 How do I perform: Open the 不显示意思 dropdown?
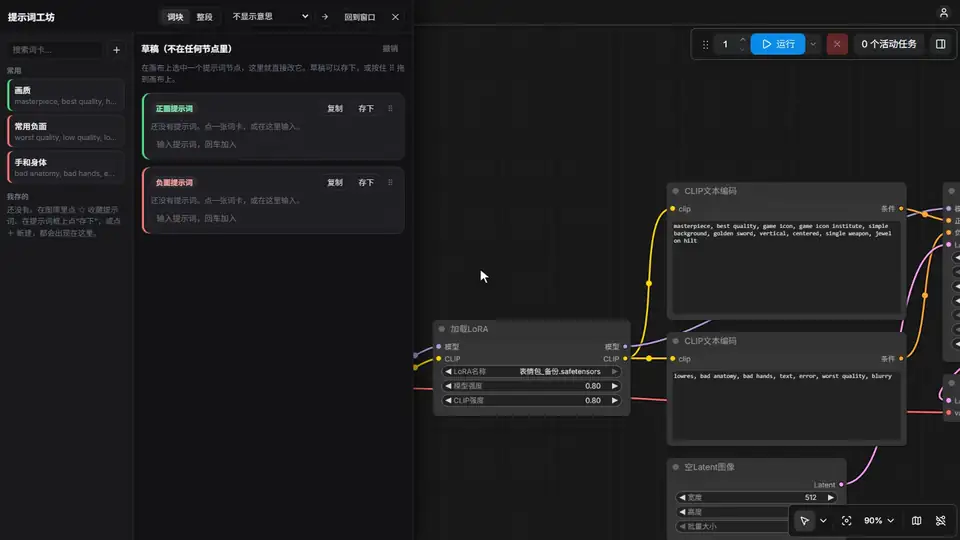(270, 17)
